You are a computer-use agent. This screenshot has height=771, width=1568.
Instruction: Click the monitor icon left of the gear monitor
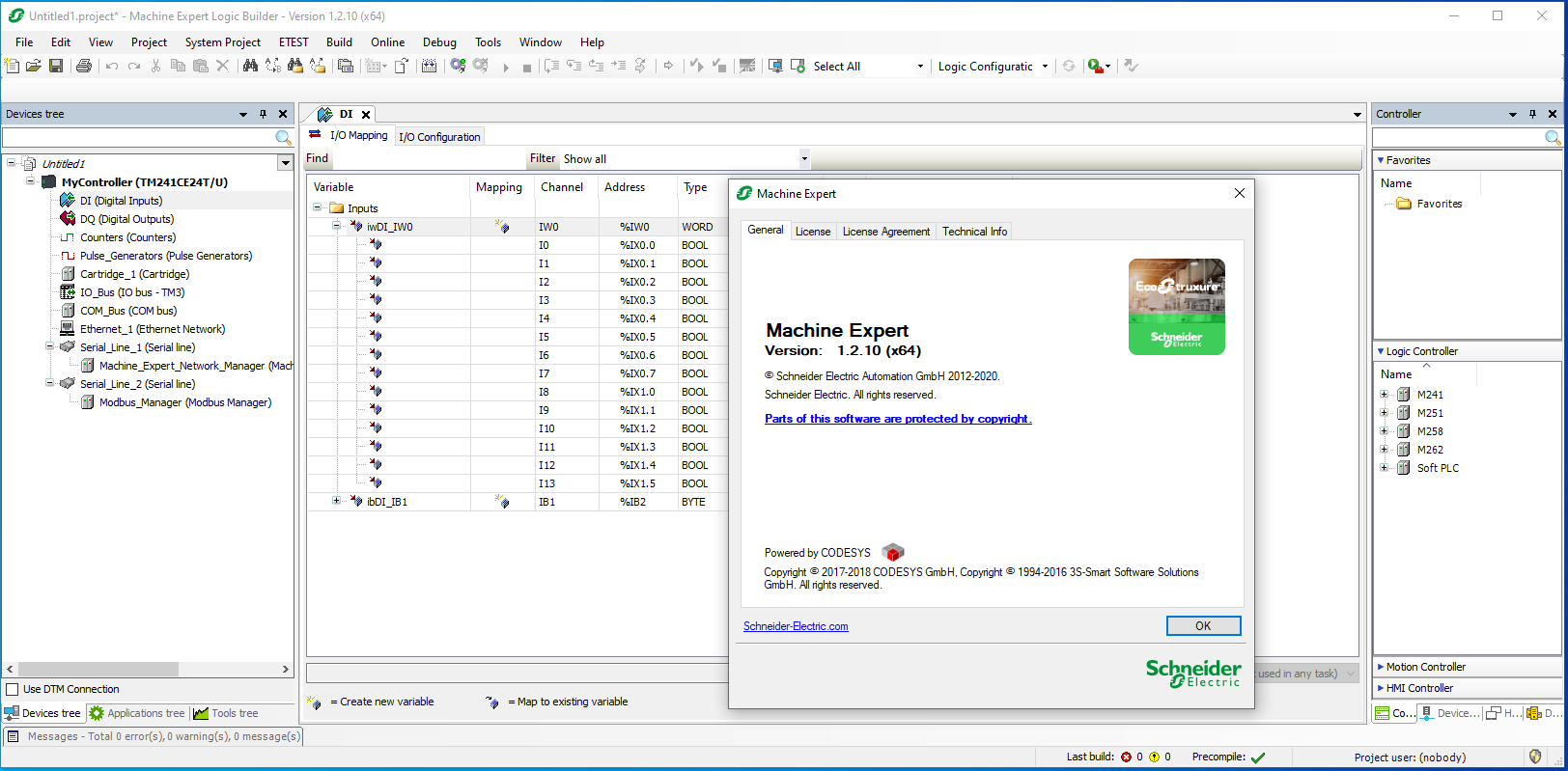pos(775,66)
